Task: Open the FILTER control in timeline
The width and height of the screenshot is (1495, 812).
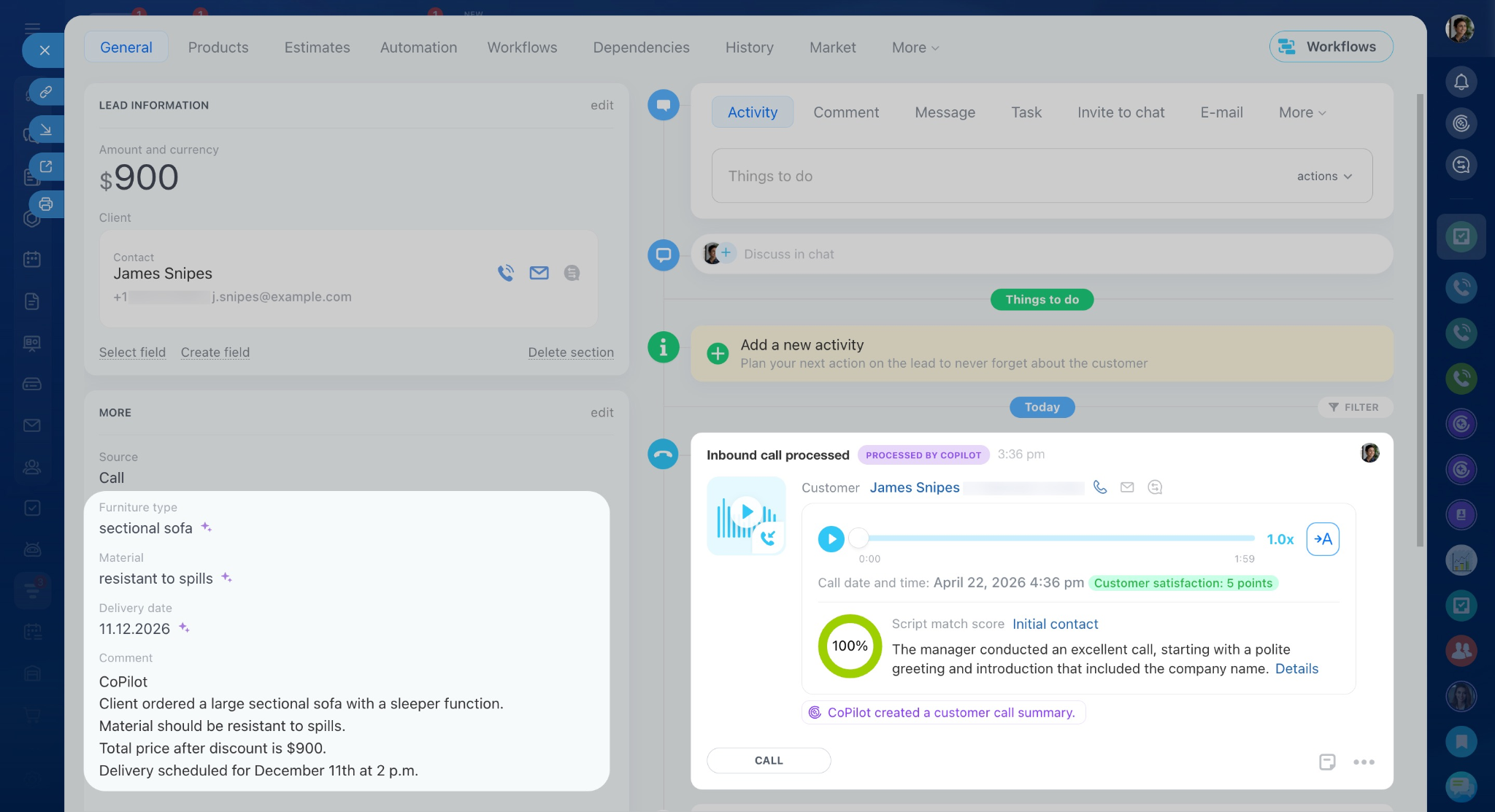Action: pyautogui.click(x=1354, y=407)
